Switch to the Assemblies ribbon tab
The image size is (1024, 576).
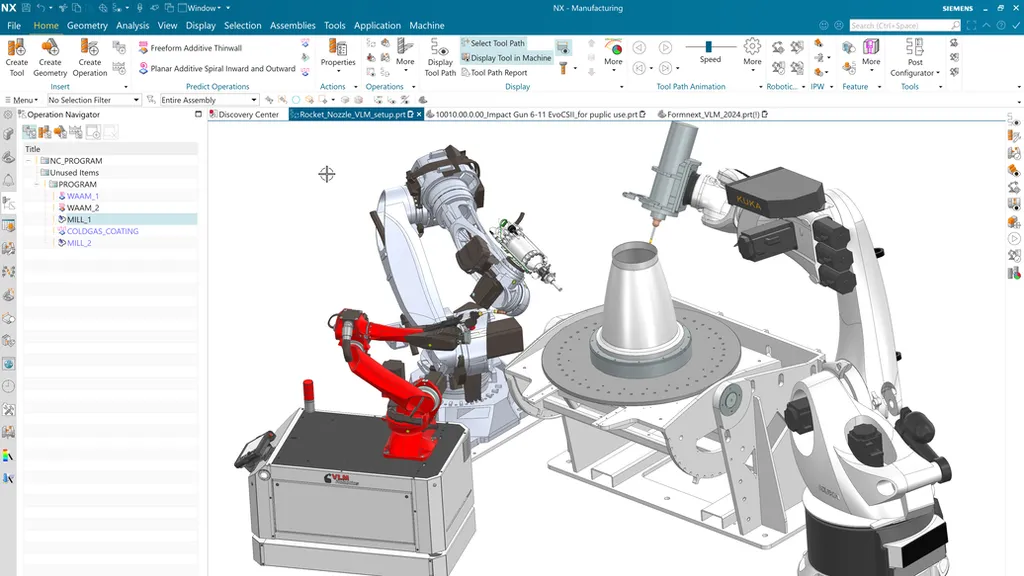pyautogui.click(x=293, y=25)
